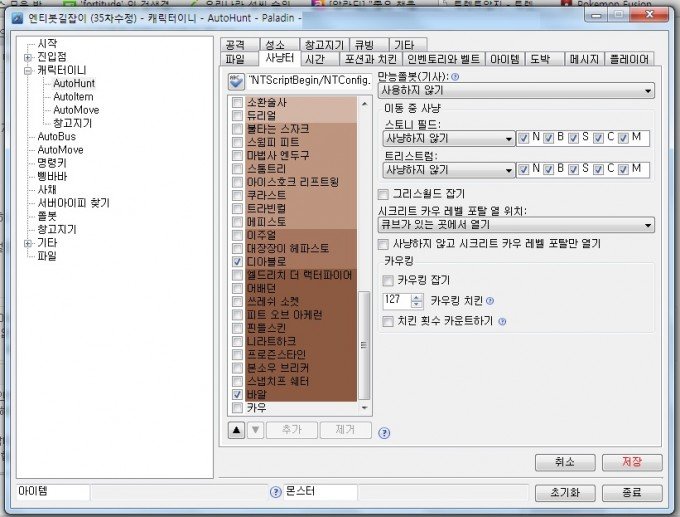680x517 pixels.
Task: Enable the 그리스월드 잡기 checkbox
Action: [383, 193]
